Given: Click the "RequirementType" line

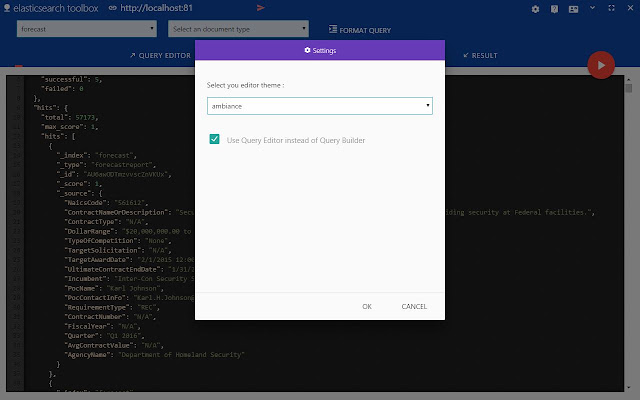Looking at the screenshot, I should (112, 307).
